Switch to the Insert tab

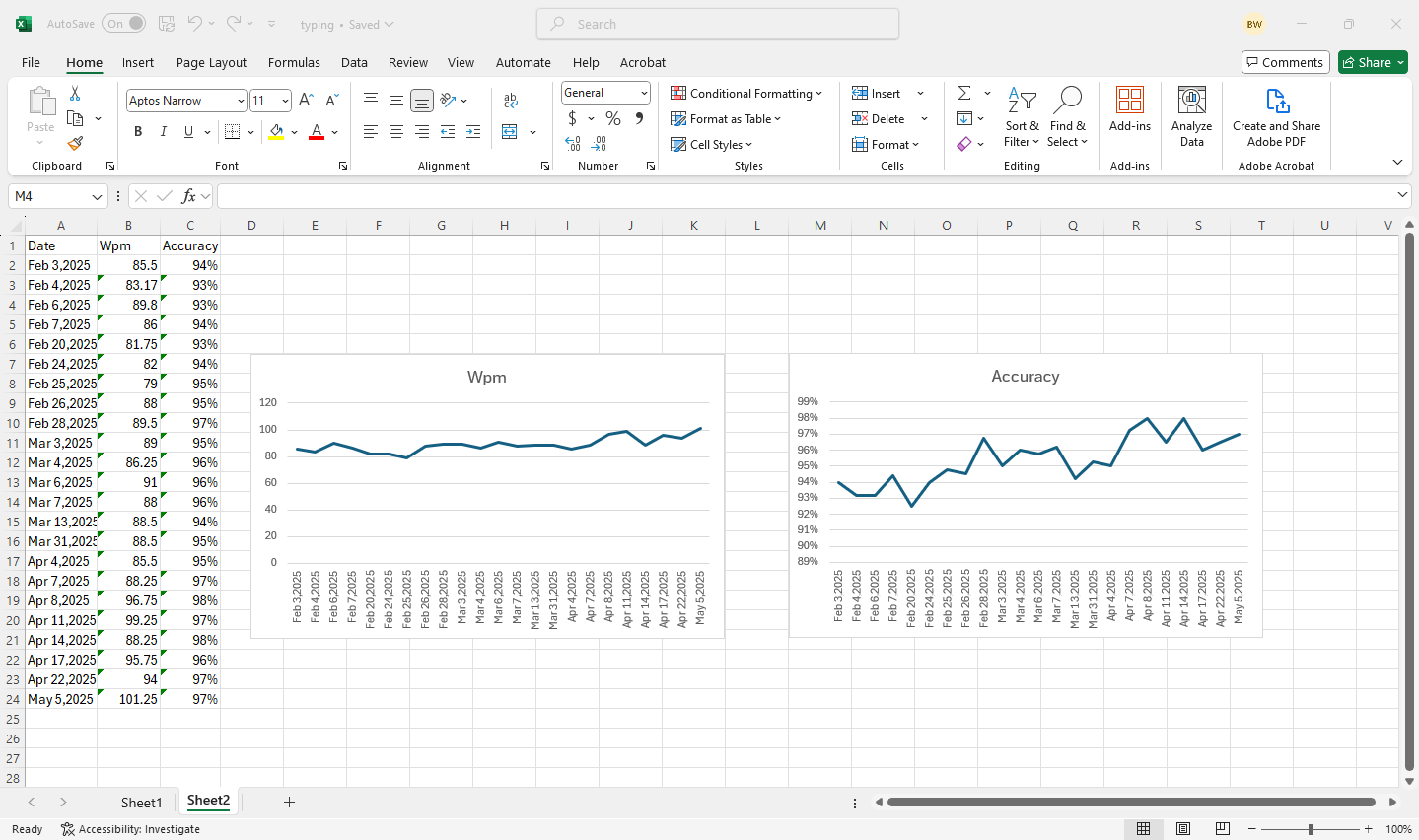point(138,62)
